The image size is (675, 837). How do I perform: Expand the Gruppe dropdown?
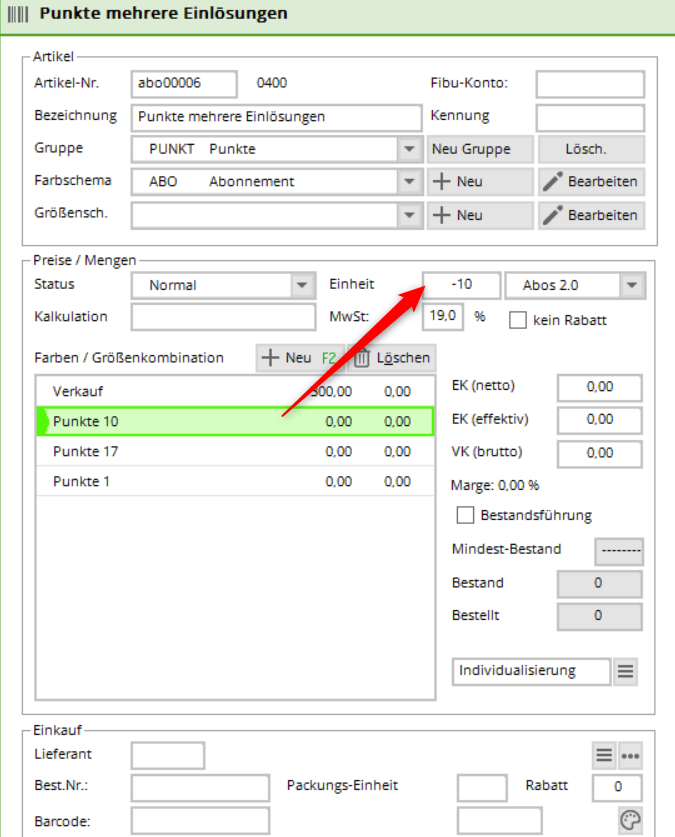pyautogui.click(x=409, y=149)
